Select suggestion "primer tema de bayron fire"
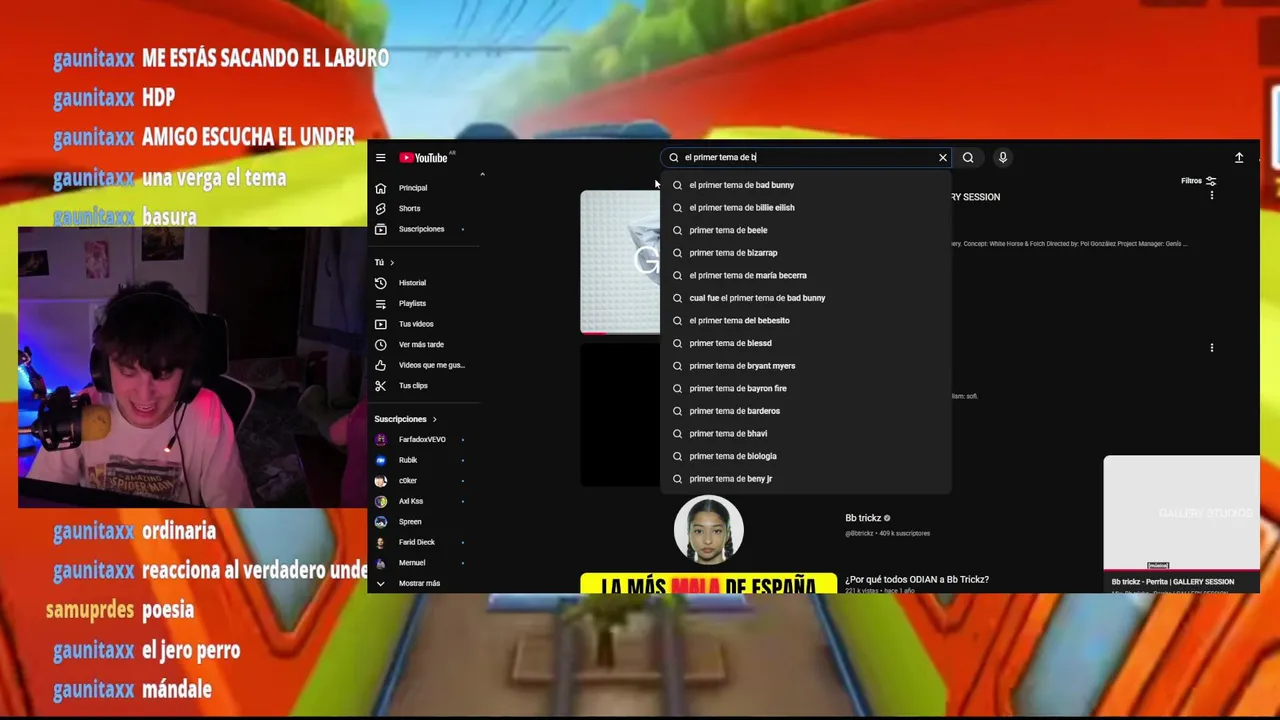The height and width of the screenshot is (720, 1280). 805,388
